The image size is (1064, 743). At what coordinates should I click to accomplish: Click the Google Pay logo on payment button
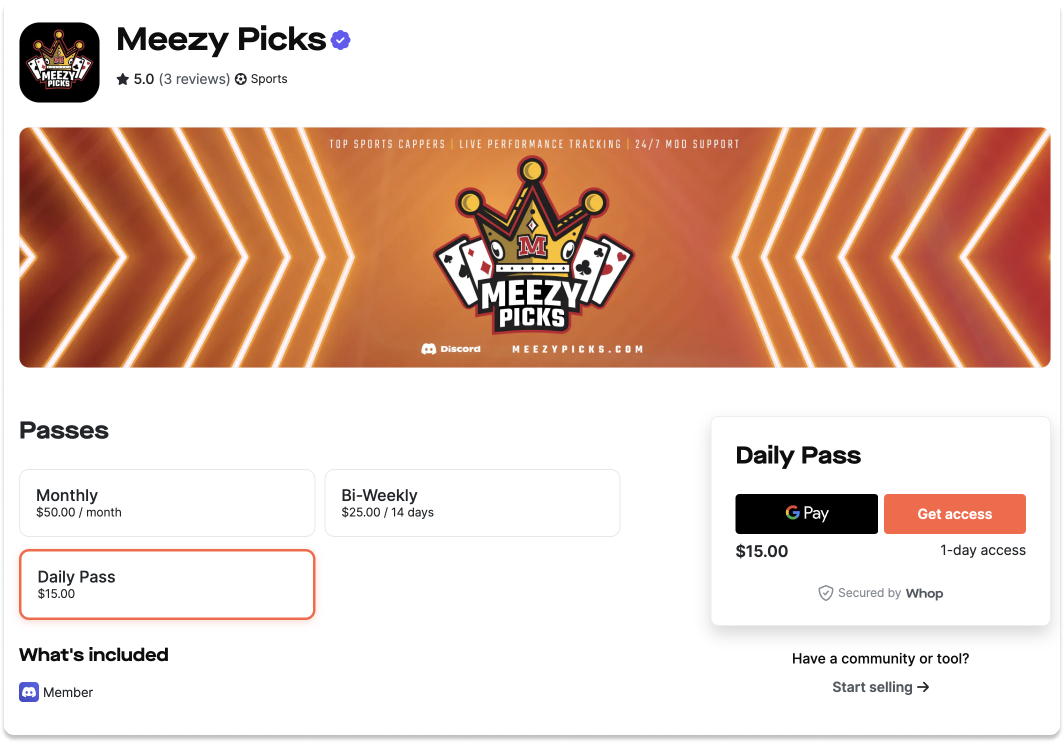806,513
